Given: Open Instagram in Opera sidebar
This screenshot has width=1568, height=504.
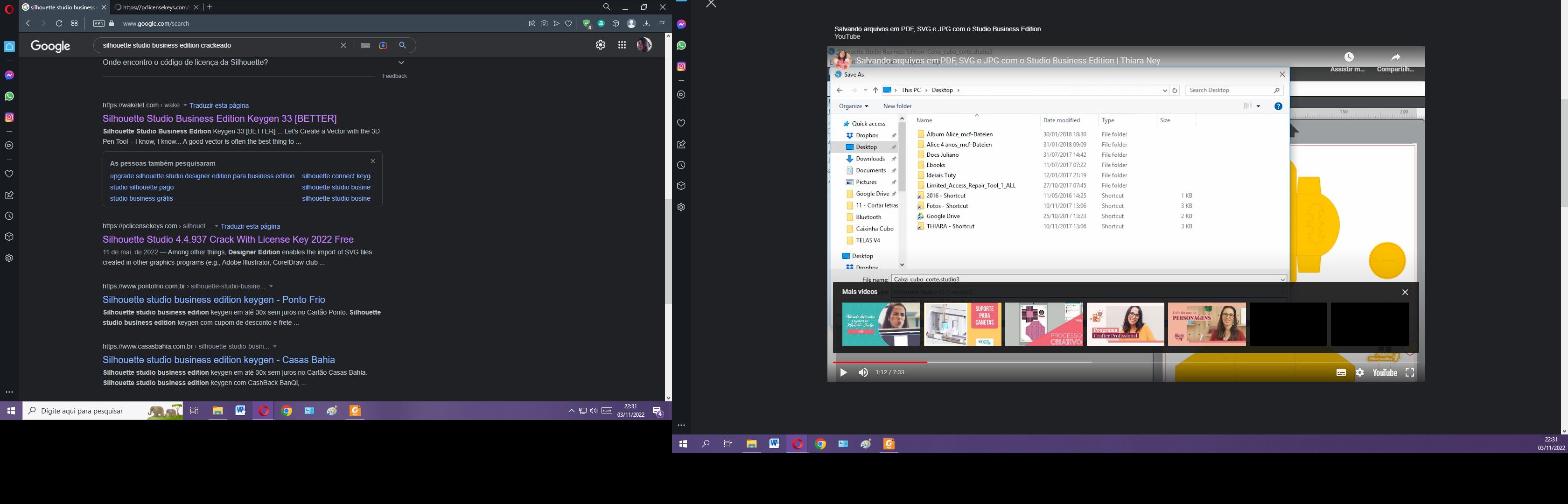Looking at the screenshot, I should [x=9, y=117].
